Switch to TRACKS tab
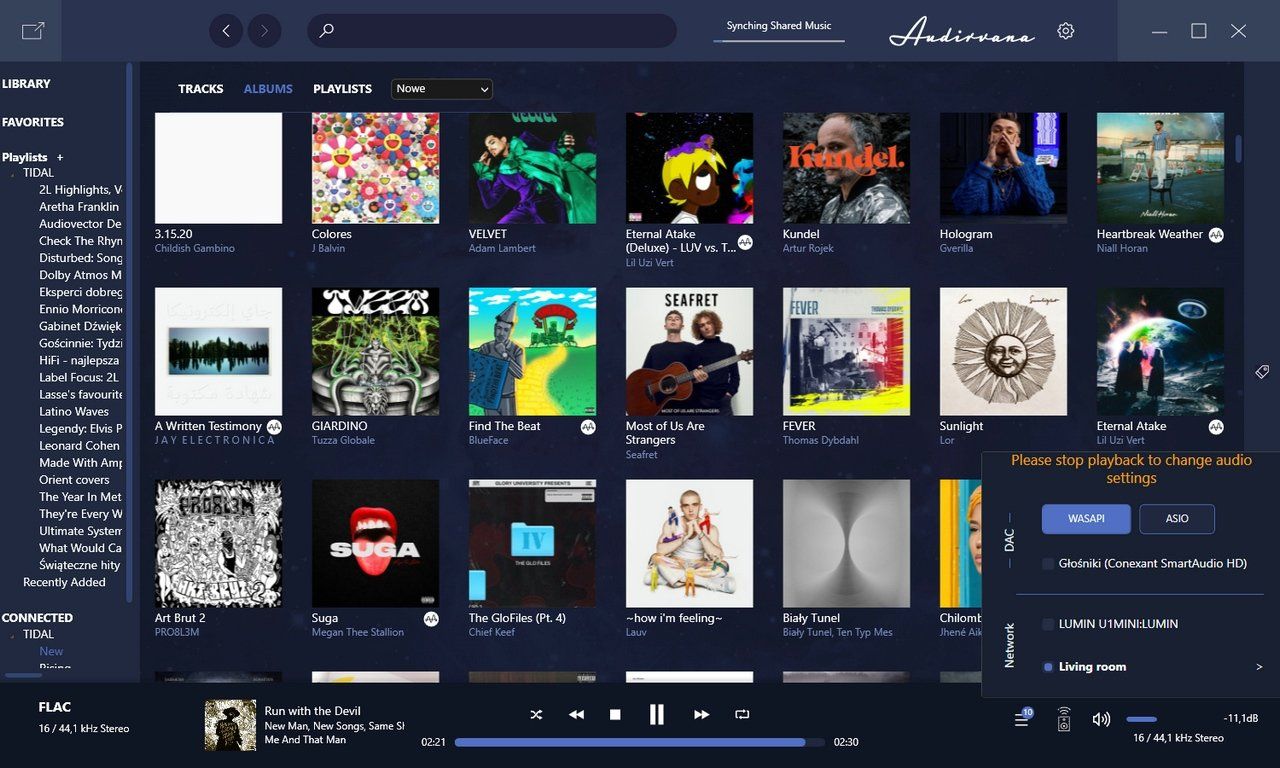 pyautogui.click(x=200, y=89)
